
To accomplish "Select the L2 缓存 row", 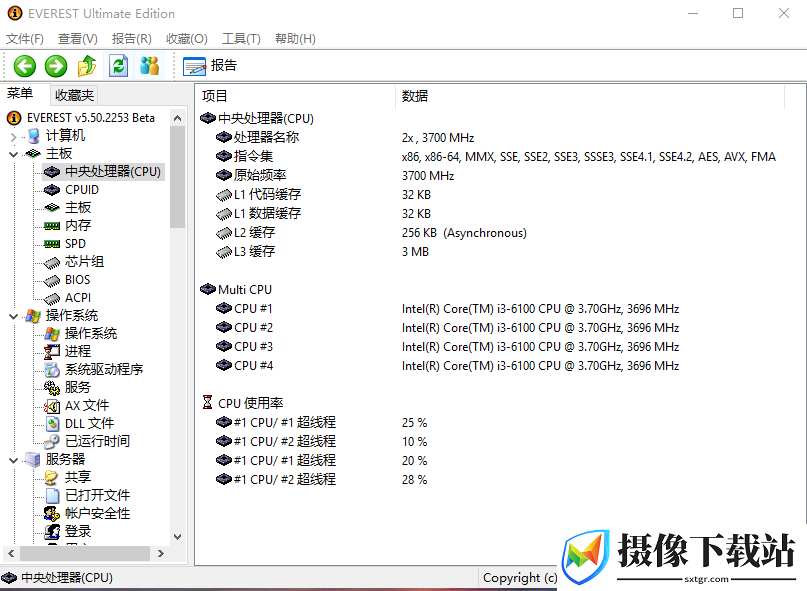I will (x=498, y=233).
